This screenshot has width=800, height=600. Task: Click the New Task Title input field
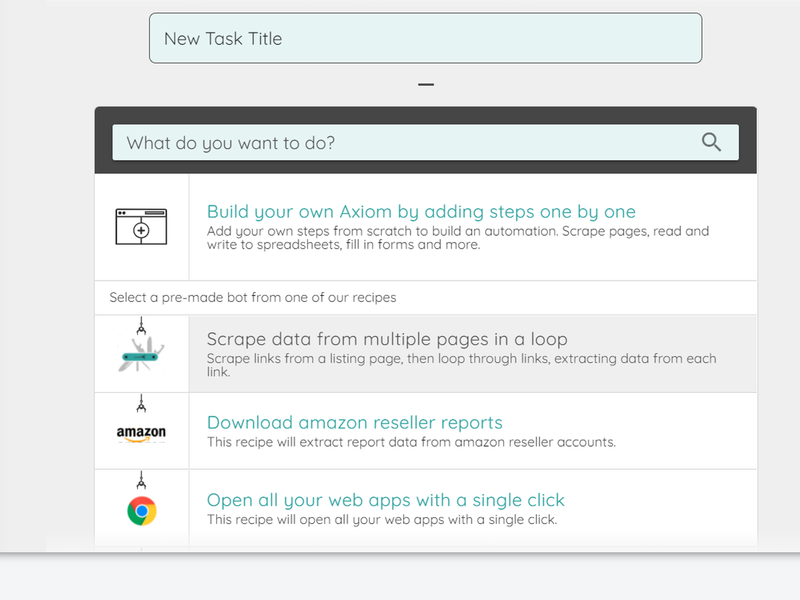click(x=425, y=39)
